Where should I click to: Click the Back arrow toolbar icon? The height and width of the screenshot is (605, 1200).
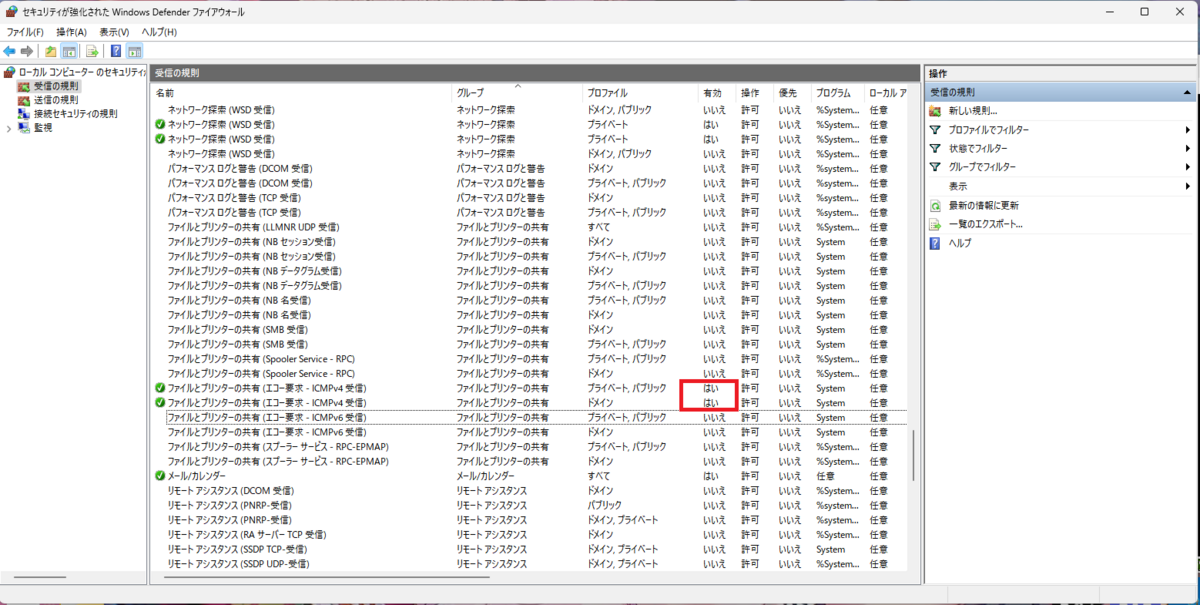click(x=10, y=51)
